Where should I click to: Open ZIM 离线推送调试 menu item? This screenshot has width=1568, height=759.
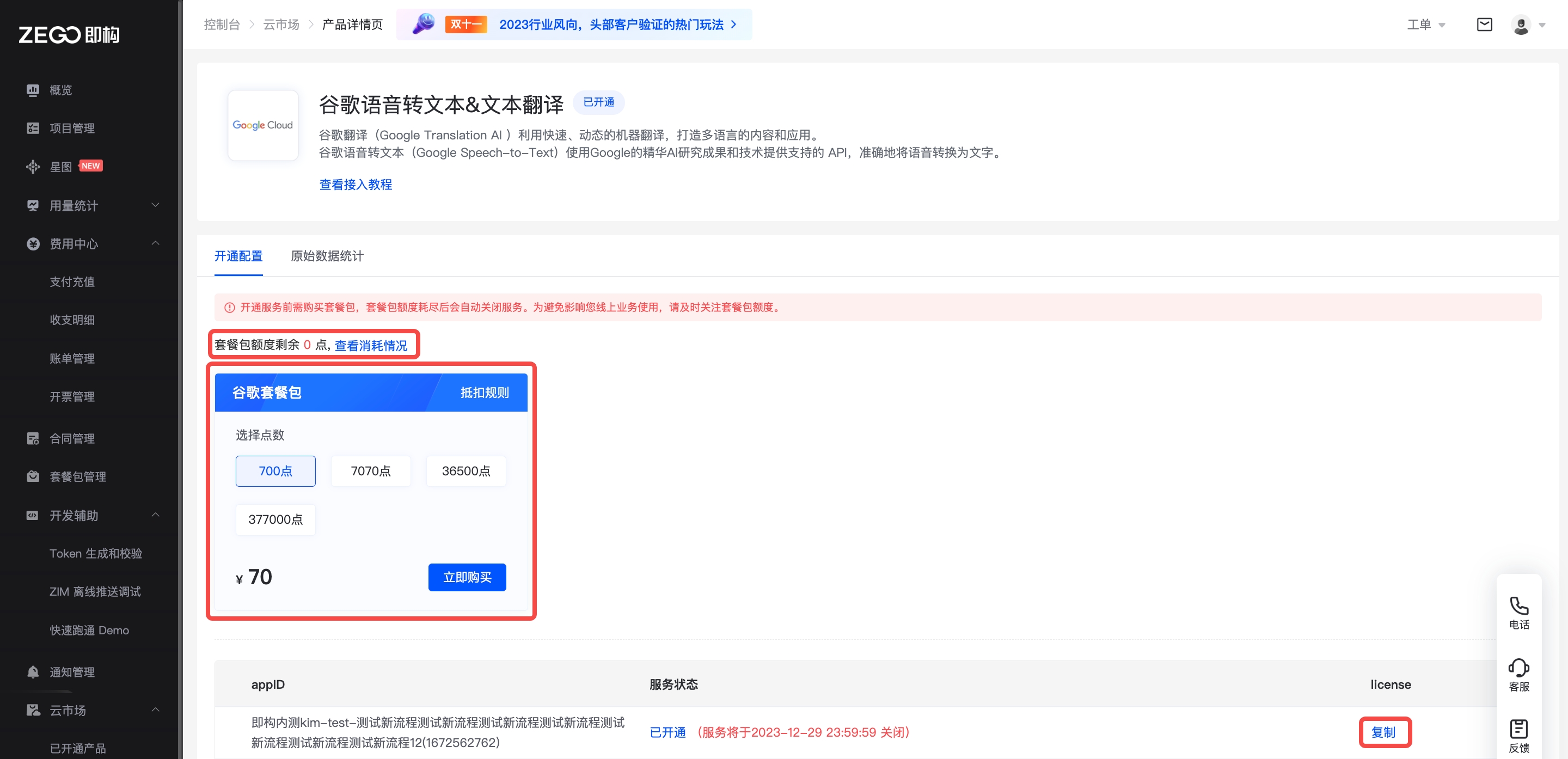click(95, 592)
